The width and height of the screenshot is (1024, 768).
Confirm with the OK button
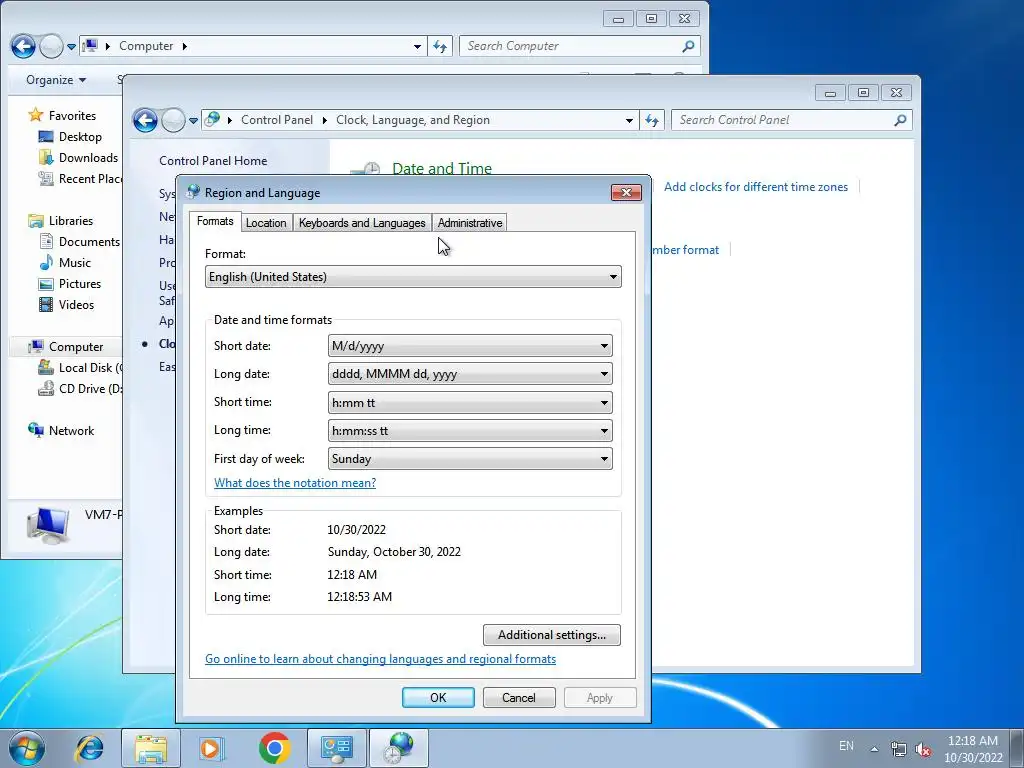(438, 697)
